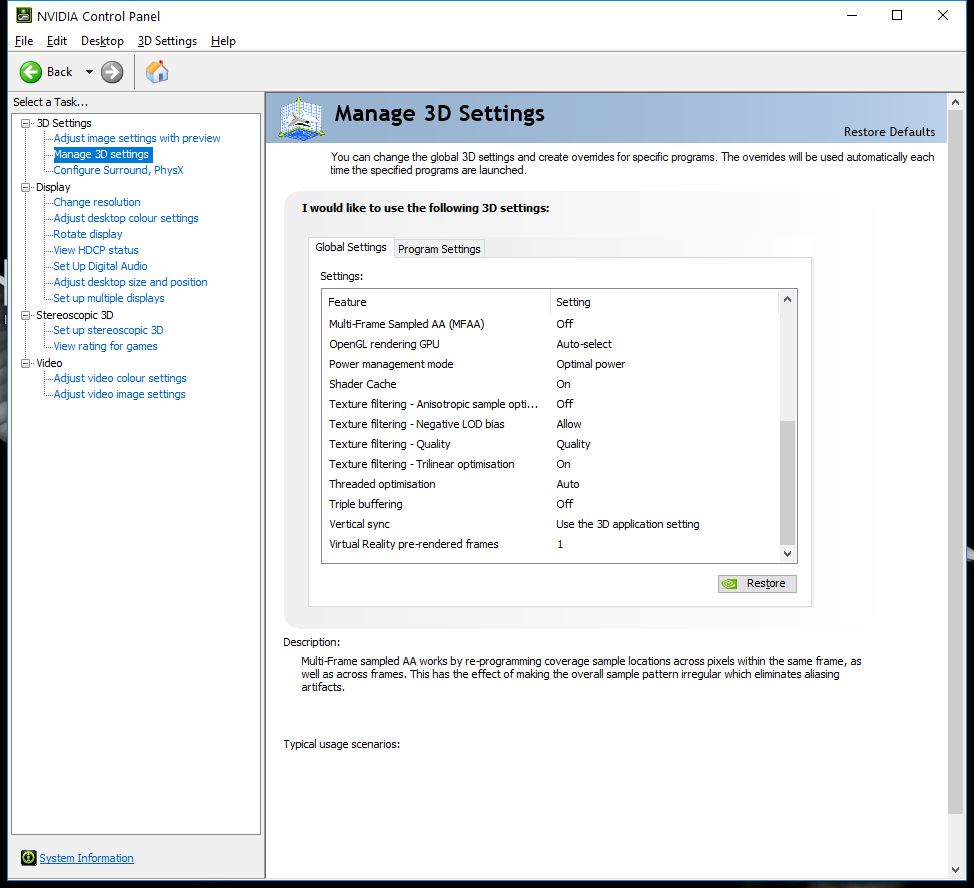Click the Manage 3D Settings header icon
The height and width of the screenshot is (888, 974).
point(301,118)
